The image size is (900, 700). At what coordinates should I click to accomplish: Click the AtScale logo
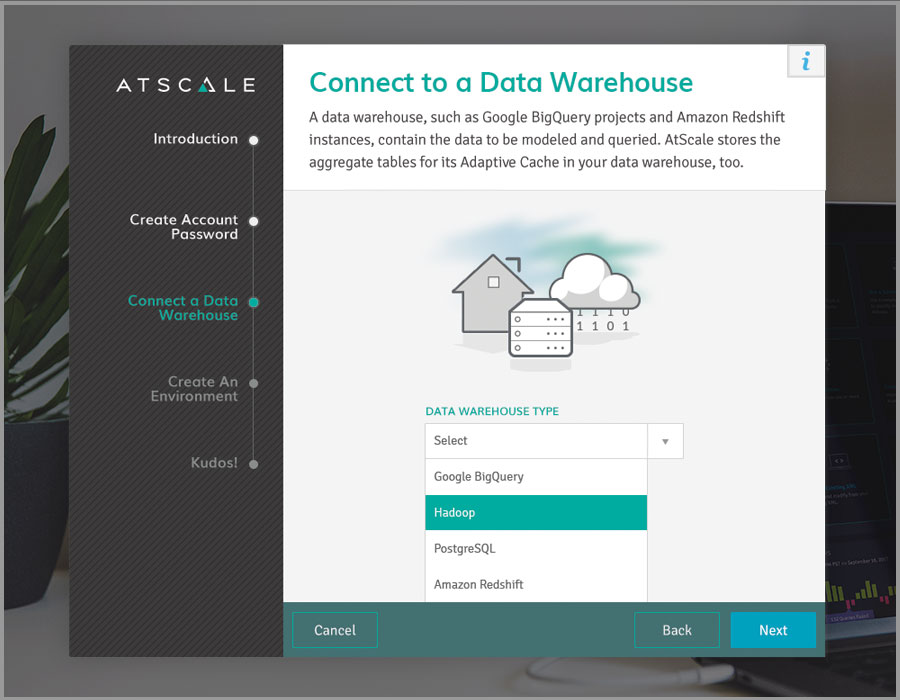186,85
